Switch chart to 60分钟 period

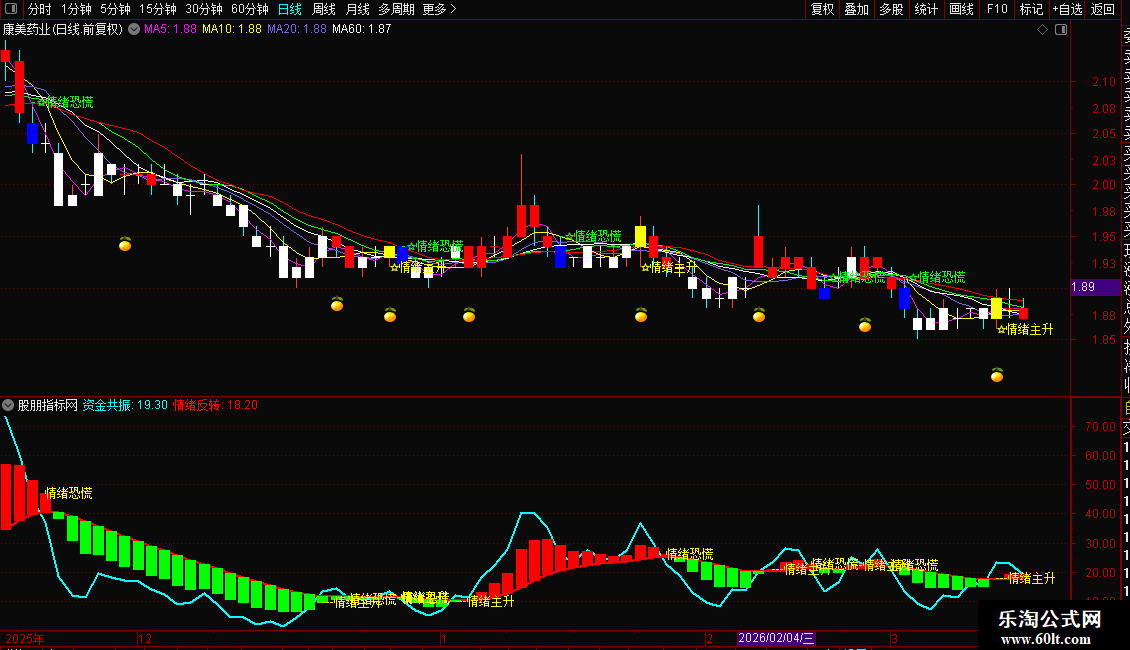tap(250, 9)
